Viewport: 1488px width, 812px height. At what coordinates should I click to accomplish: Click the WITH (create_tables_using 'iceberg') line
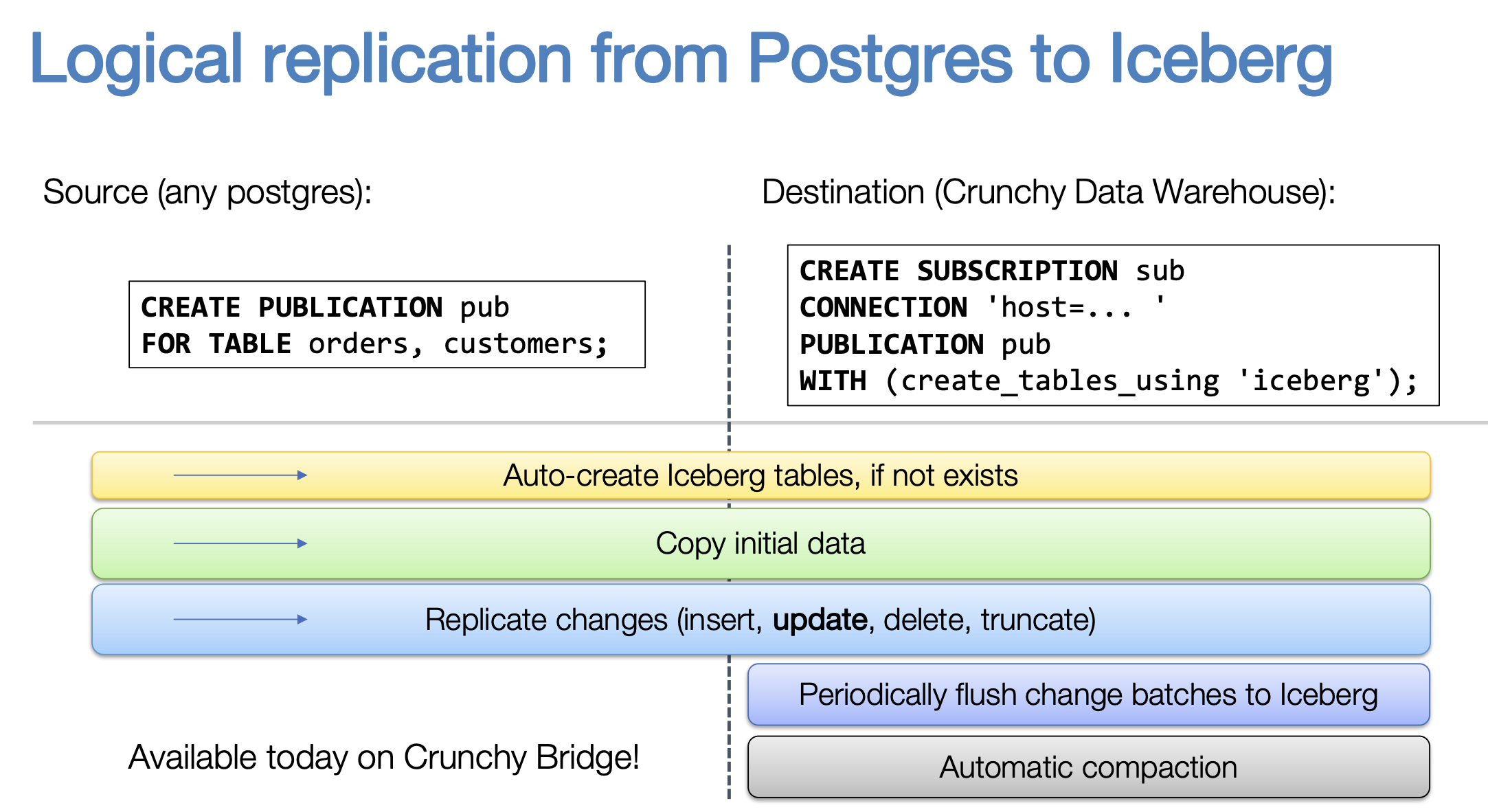[1109, 381]
